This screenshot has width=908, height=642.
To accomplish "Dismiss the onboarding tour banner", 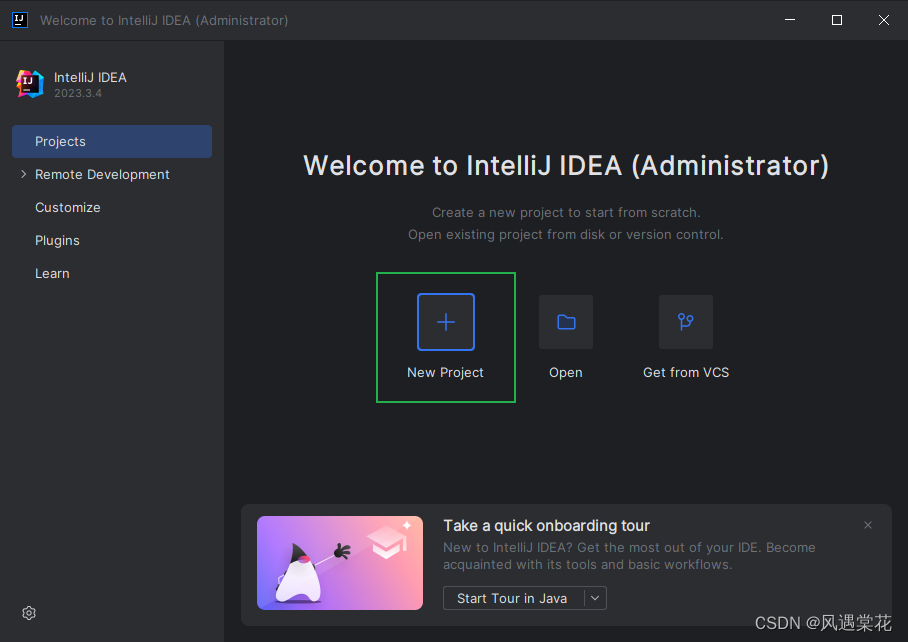I will [867, 525].
